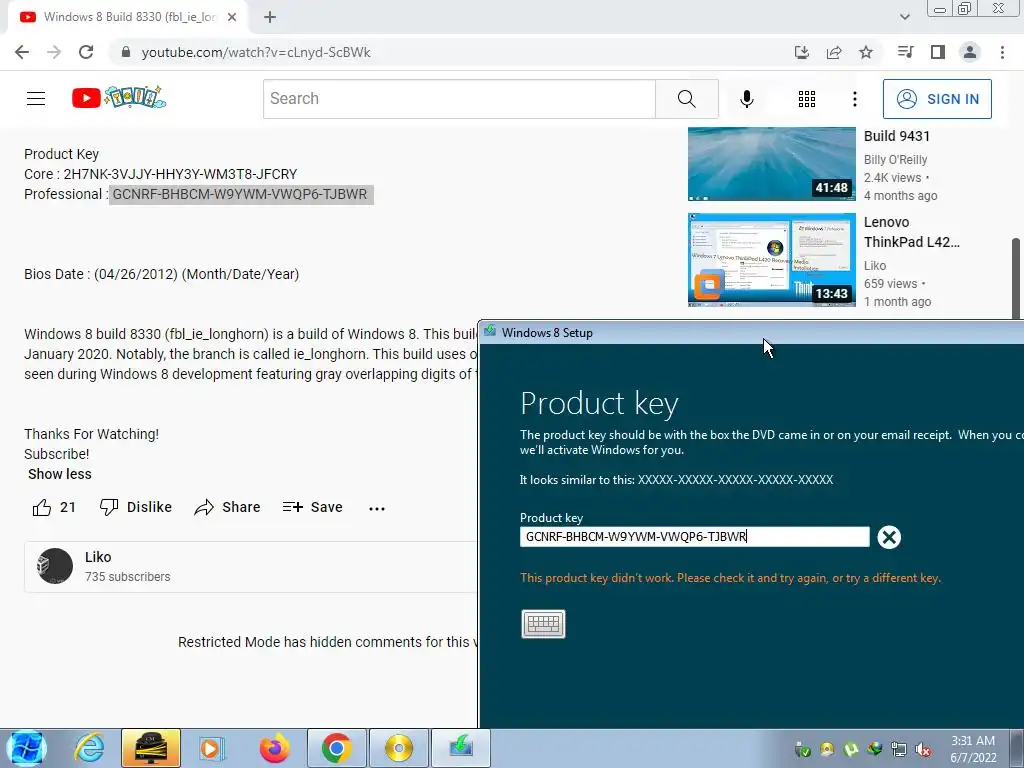This screenshot has width=1024, height=768.
Task: Click the network tray icon
Action: [x=899, y=750]
